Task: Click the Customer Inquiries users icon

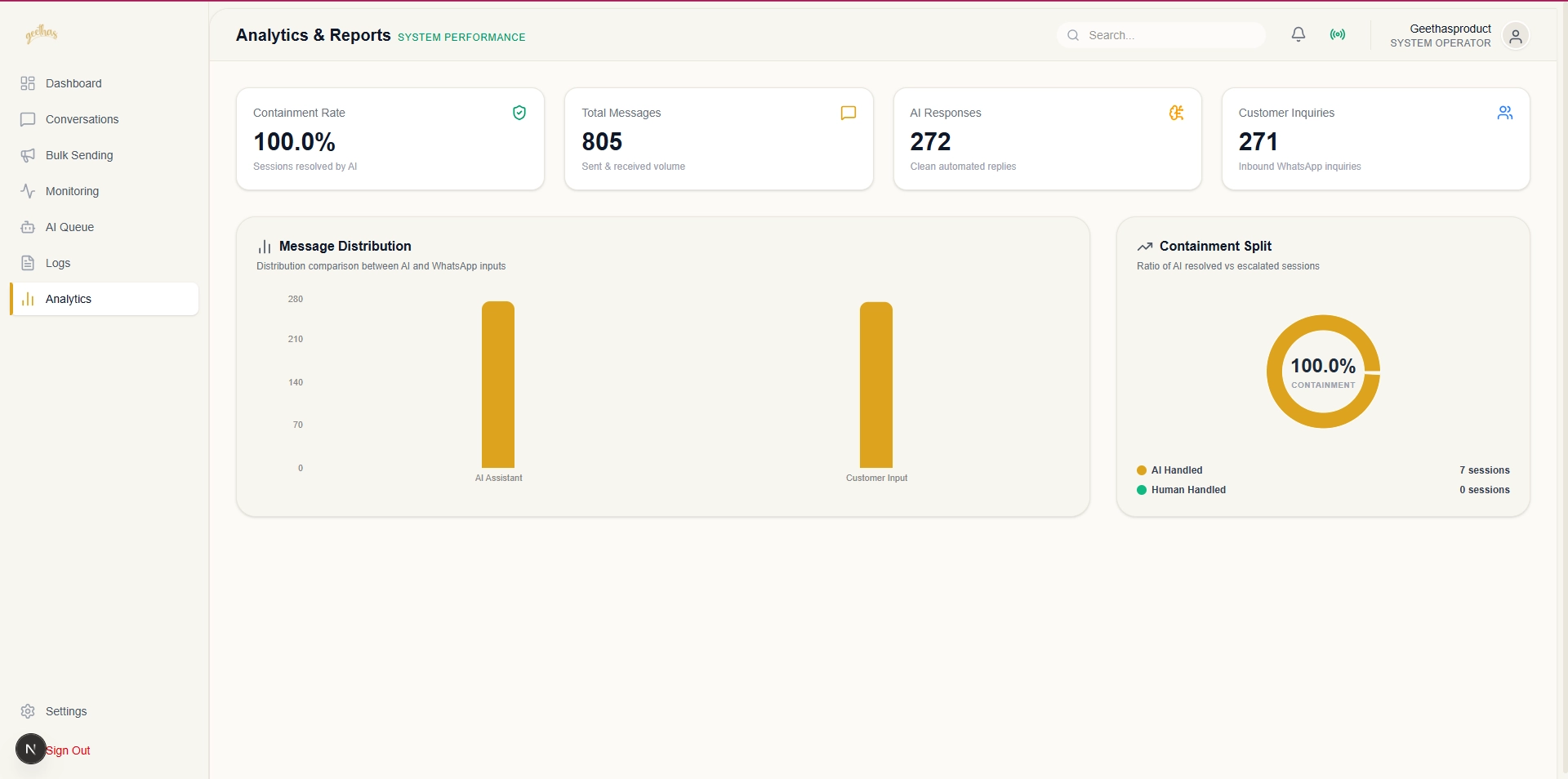Action: pos(1505,113)
